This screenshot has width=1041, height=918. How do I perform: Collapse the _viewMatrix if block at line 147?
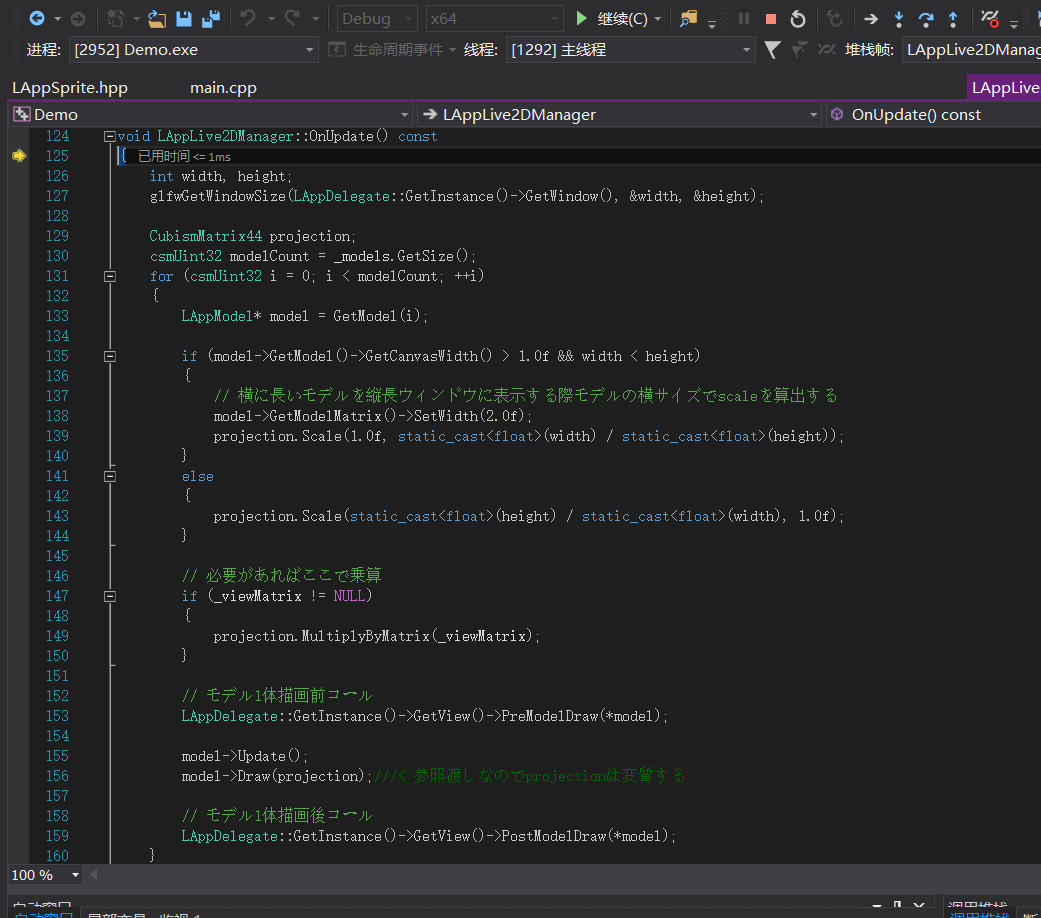pos(110,596)
